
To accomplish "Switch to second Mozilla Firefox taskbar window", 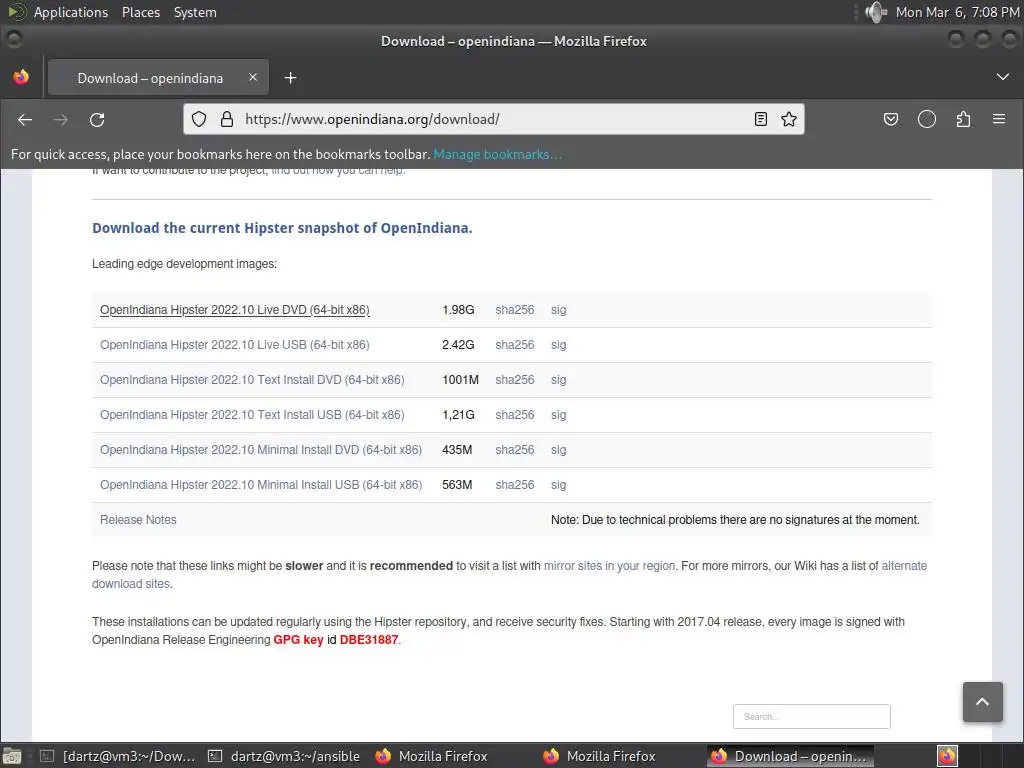I will point(600,756).
